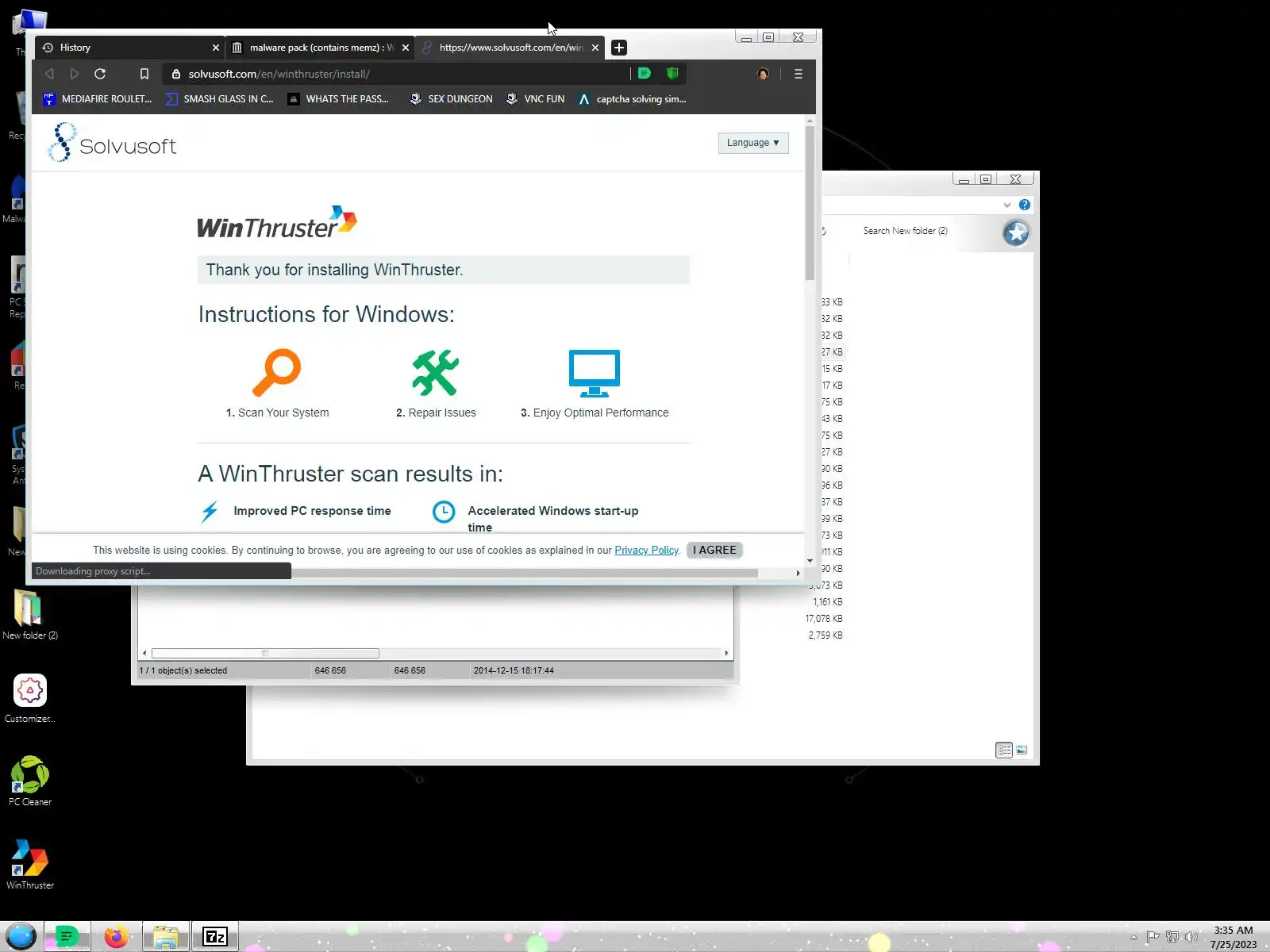The width and height of the screenshot is (1270, 952).
Task: Open File Explorer from the taskbar
Action: click(166, 937)
